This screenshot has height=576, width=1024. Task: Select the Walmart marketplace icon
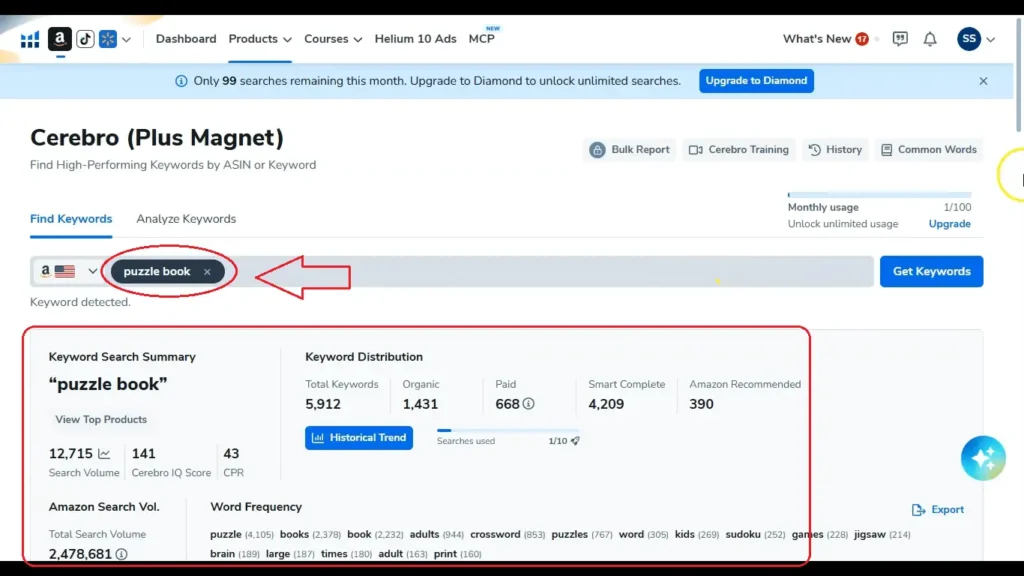pos(108,39)
